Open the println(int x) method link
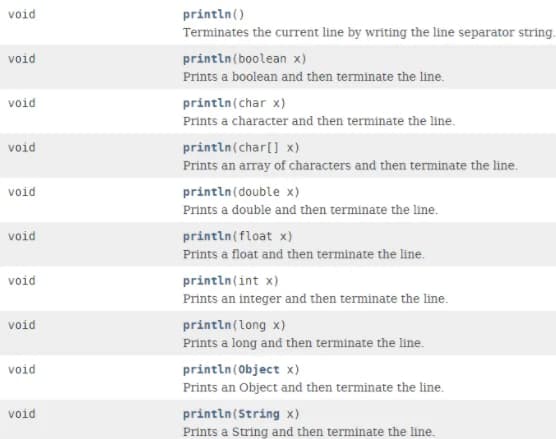Screen dimensions: 556x439 tap(207, 281)
